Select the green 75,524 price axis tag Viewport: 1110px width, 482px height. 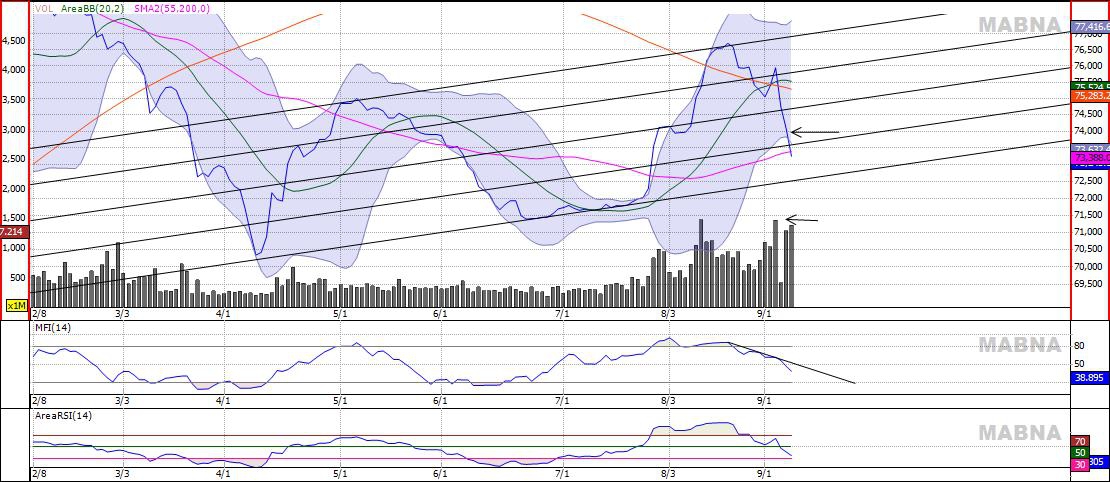pyautogui.click(x=1090, y=87)
